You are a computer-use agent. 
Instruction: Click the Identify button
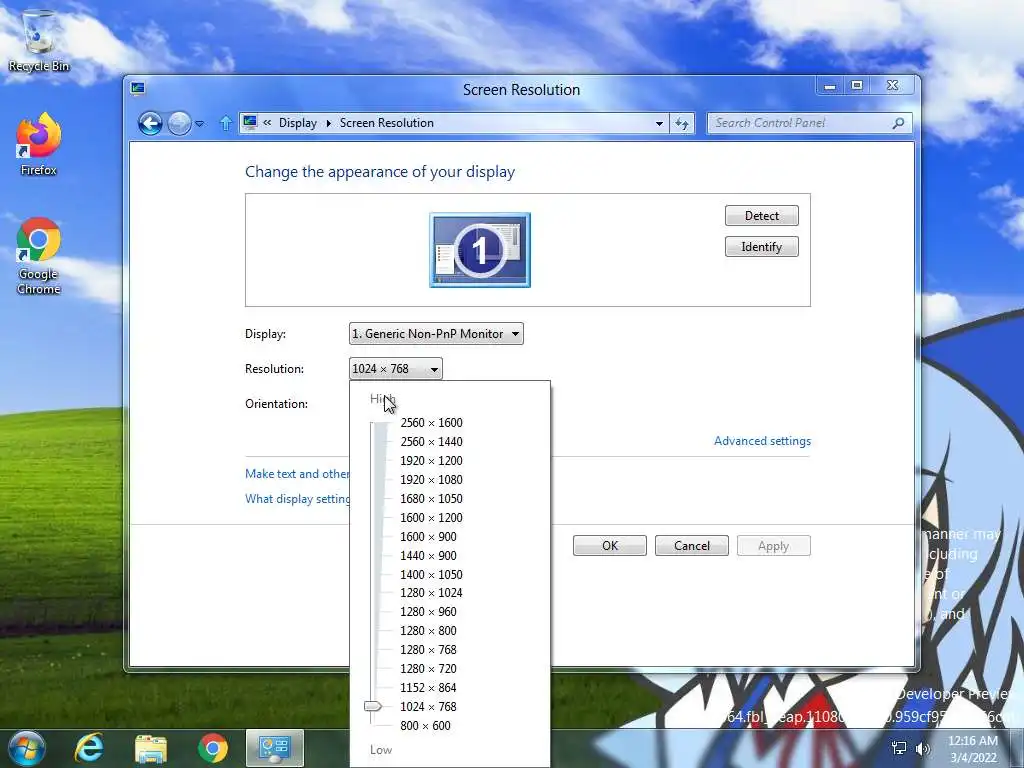761,247
